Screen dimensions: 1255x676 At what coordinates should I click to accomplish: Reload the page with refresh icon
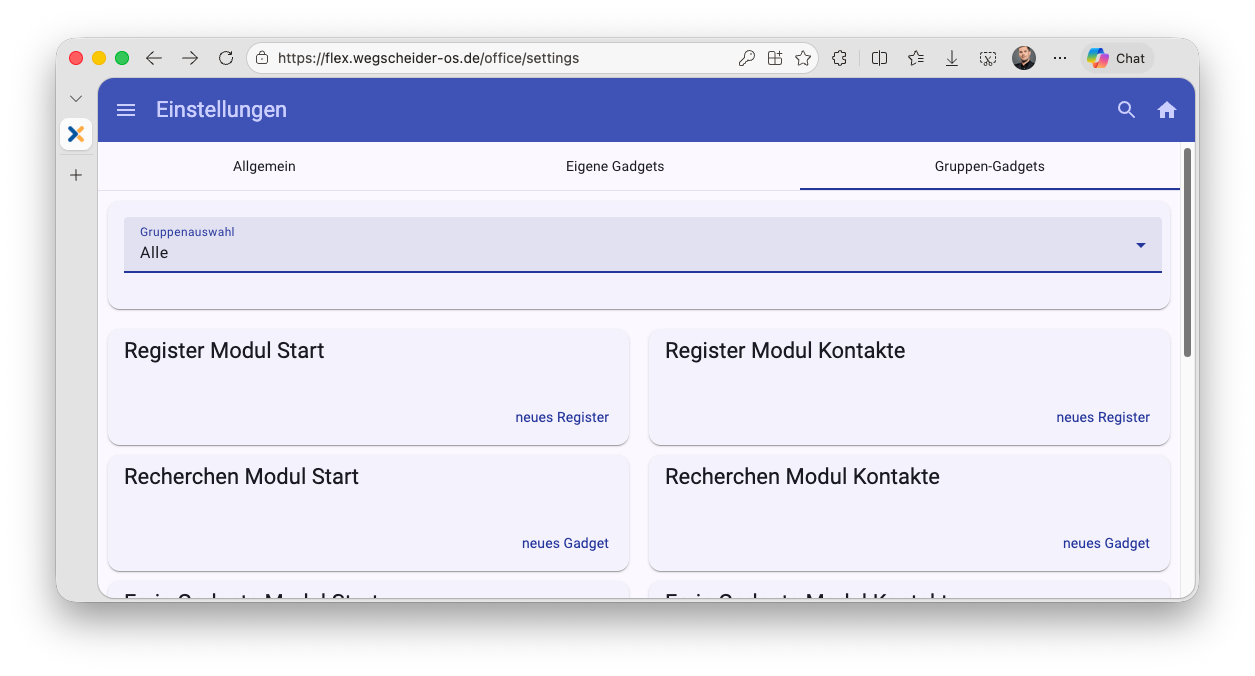point(226,58)
